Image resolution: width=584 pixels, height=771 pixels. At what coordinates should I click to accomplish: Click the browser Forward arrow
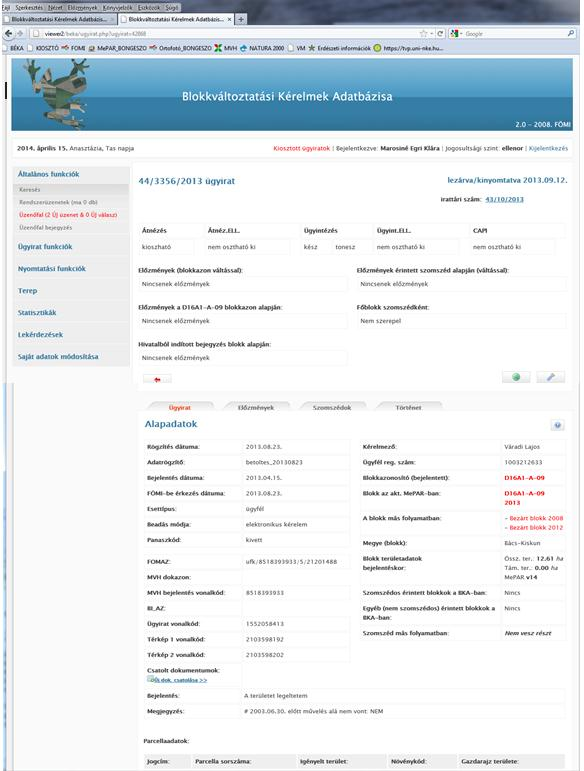(x=20, y=33)
